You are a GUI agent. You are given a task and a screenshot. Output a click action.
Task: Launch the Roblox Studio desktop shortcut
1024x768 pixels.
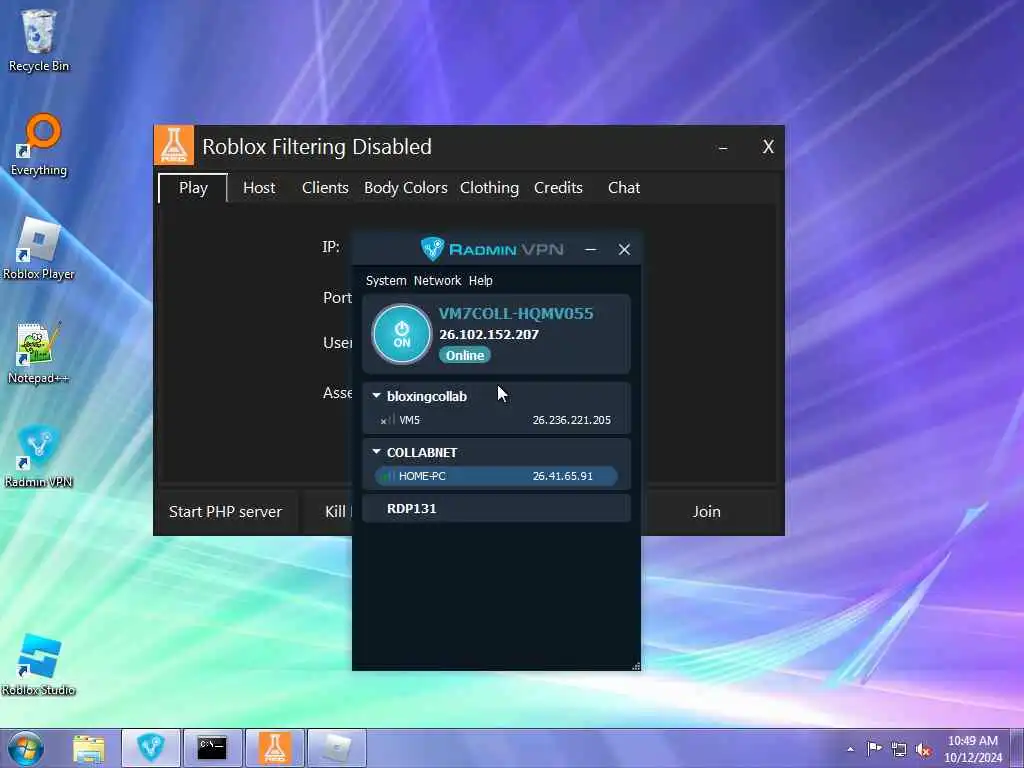[39, 664]
